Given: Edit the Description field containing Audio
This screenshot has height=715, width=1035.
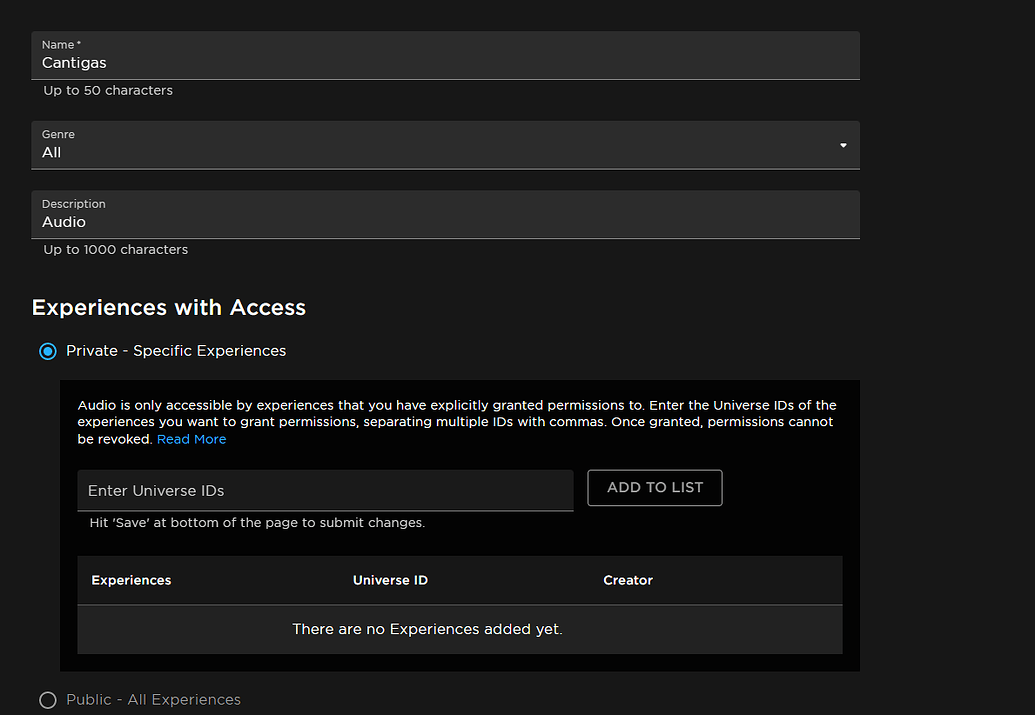Looking at the screenshot, I should 446,215.
